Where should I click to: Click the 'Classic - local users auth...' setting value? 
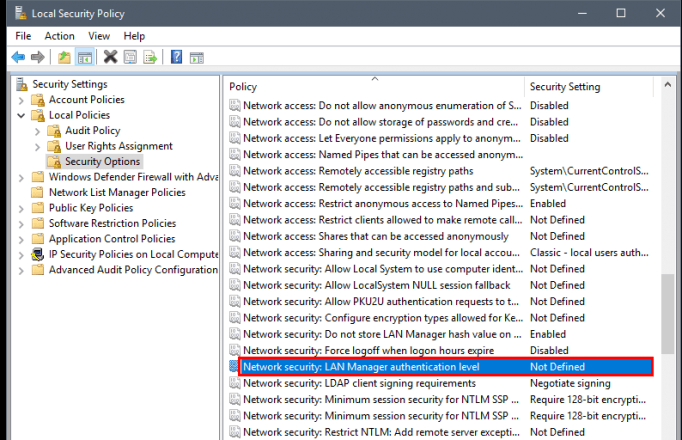[589, 253]
